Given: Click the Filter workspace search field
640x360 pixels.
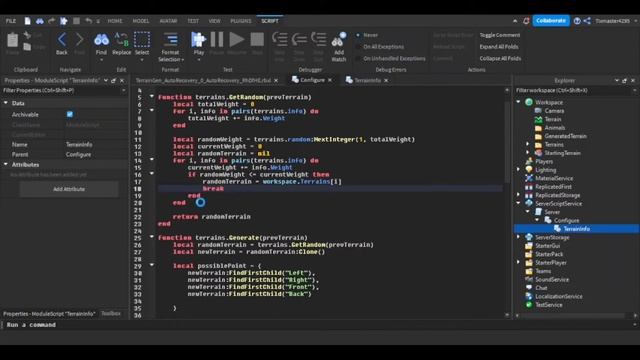Looking at the screenshot, I should (575, 90).
